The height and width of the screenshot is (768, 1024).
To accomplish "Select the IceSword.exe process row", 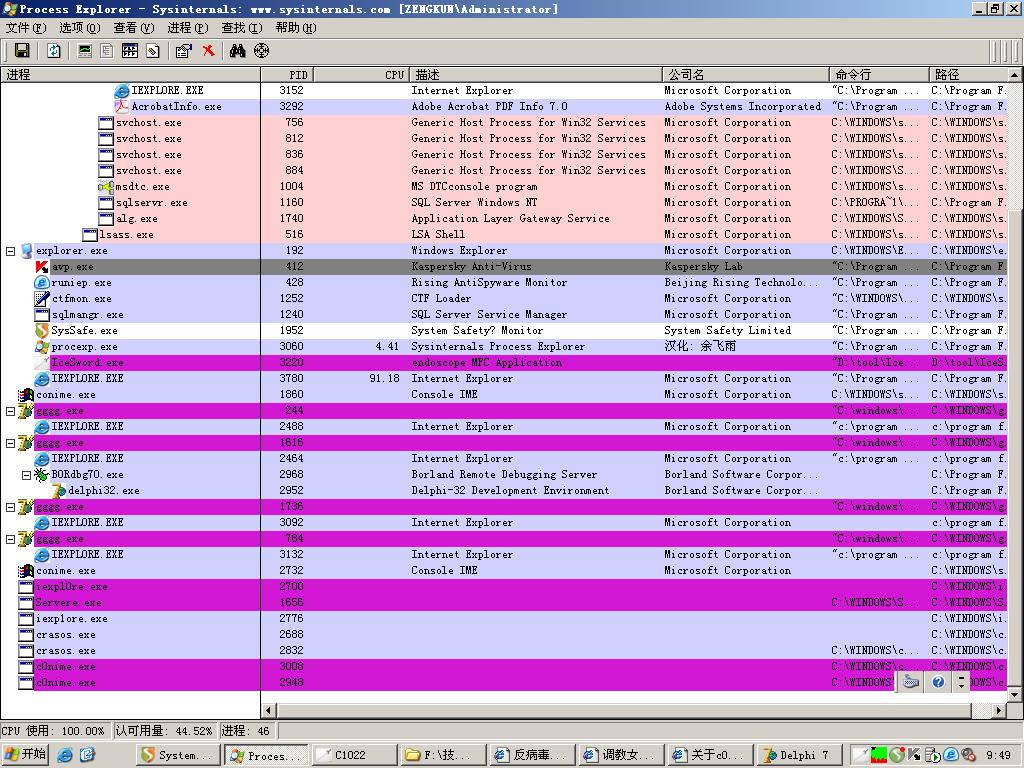I will click(87, 363).
